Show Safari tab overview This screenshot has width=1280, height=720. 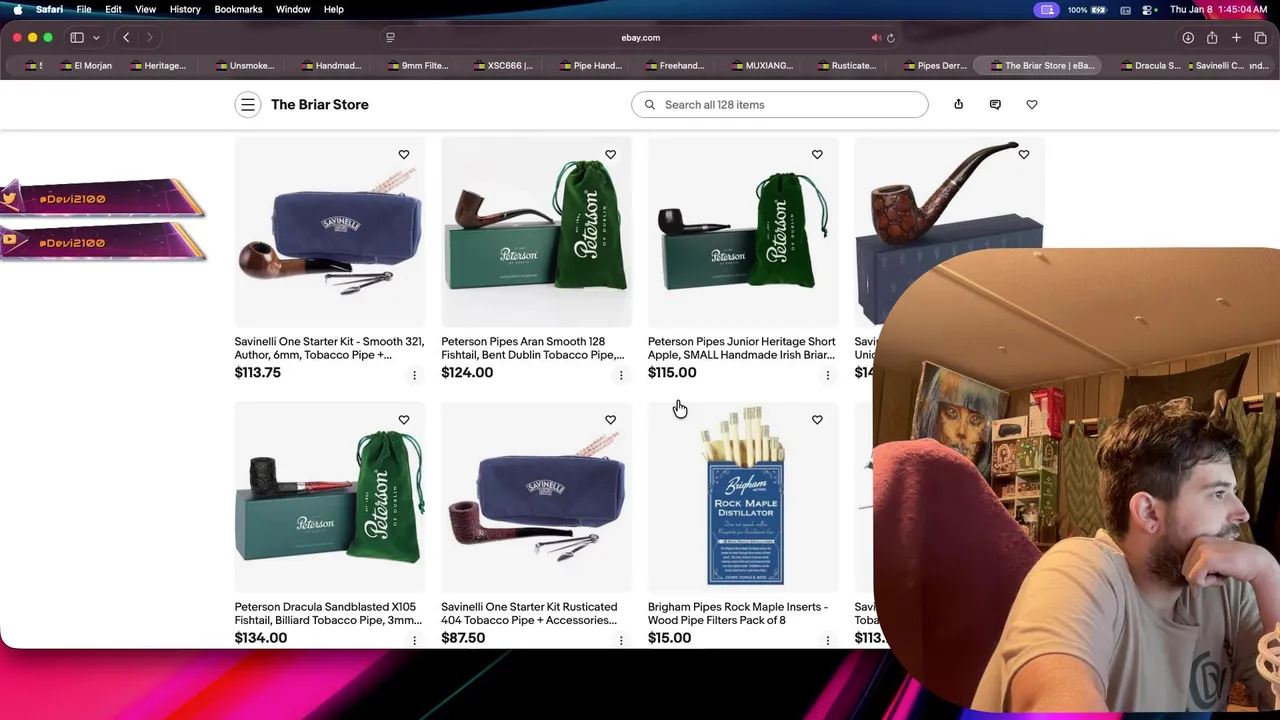1260,38
